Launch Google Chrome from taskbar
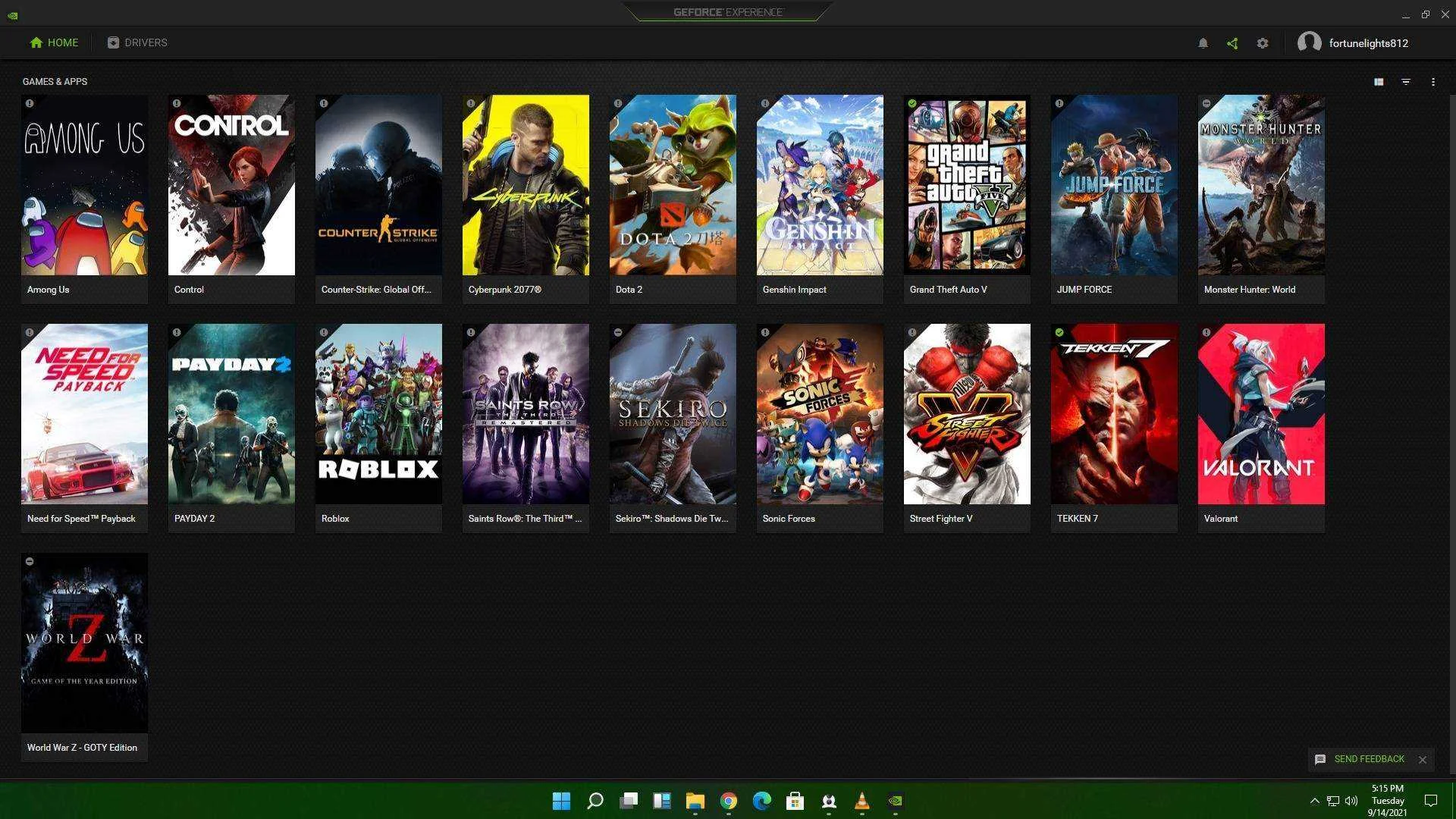1456x819 pixels. pyautogui.click(x=729, y=801)
